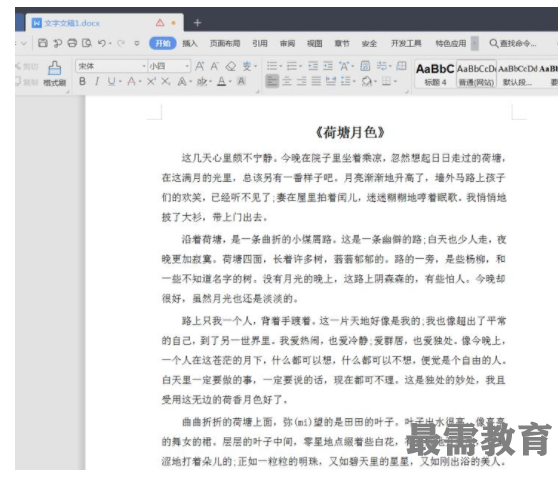558x479 pixels.
Task: Open Print Preview icon
Action: pos(87,43)
